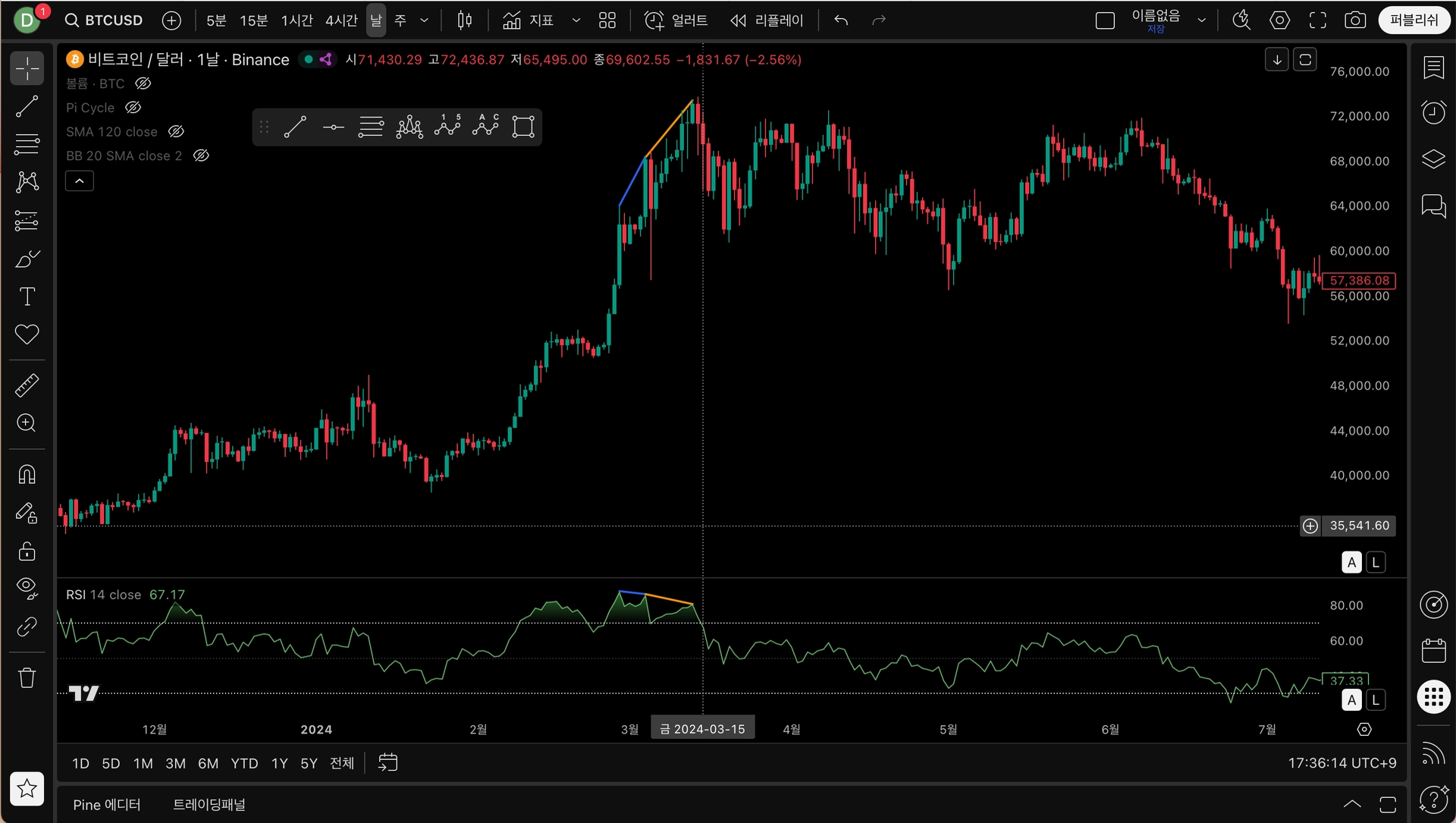
Task: Open the layout name dropdown arrow
Action: coord(1202,20)
